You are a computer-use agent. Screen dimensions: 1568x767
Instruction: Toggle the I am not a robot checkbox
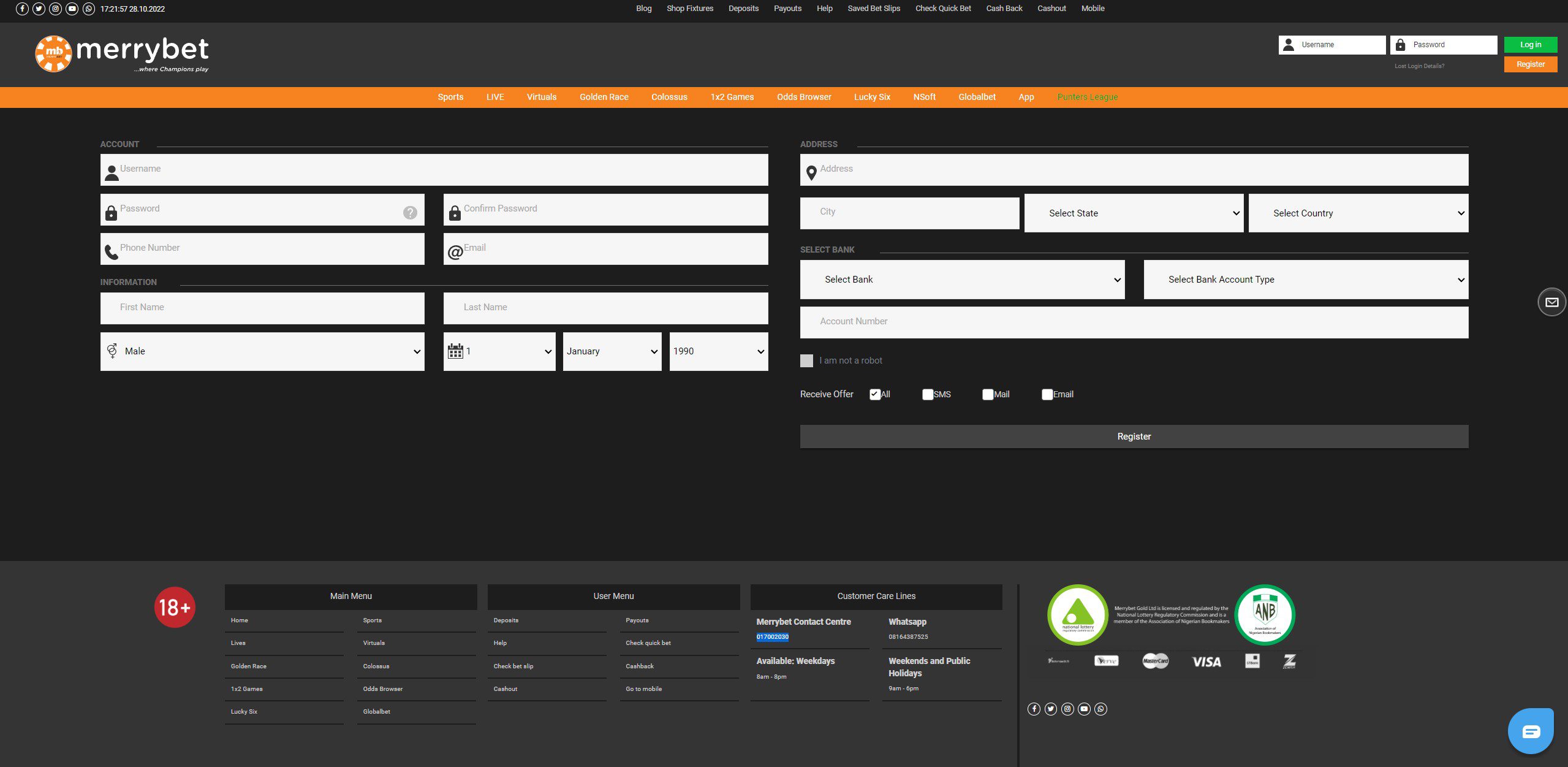[x=806, y=361]
